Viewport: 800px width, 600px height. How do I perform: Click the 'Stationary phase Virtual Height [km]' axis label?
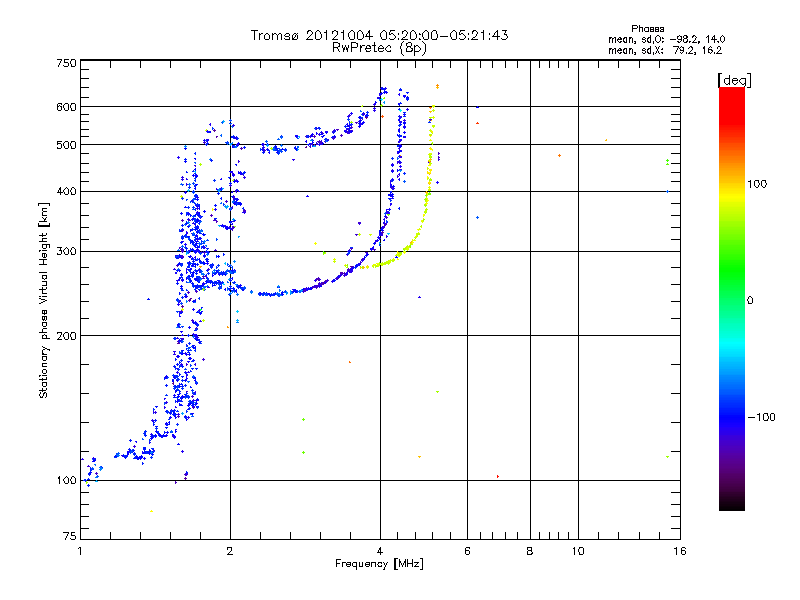[44, 300]
